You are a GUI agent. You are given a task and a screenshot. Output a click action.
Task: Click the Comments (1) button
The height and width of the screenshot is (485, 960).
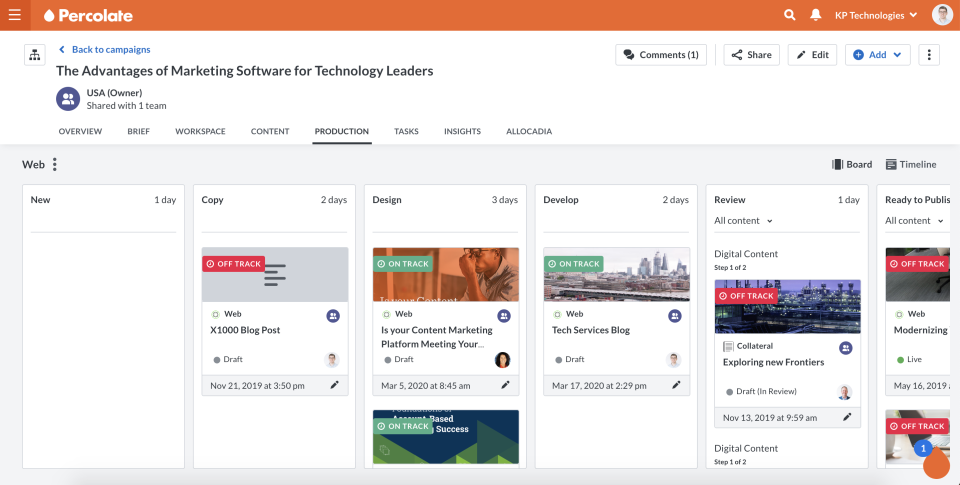(x=660, y=55)
